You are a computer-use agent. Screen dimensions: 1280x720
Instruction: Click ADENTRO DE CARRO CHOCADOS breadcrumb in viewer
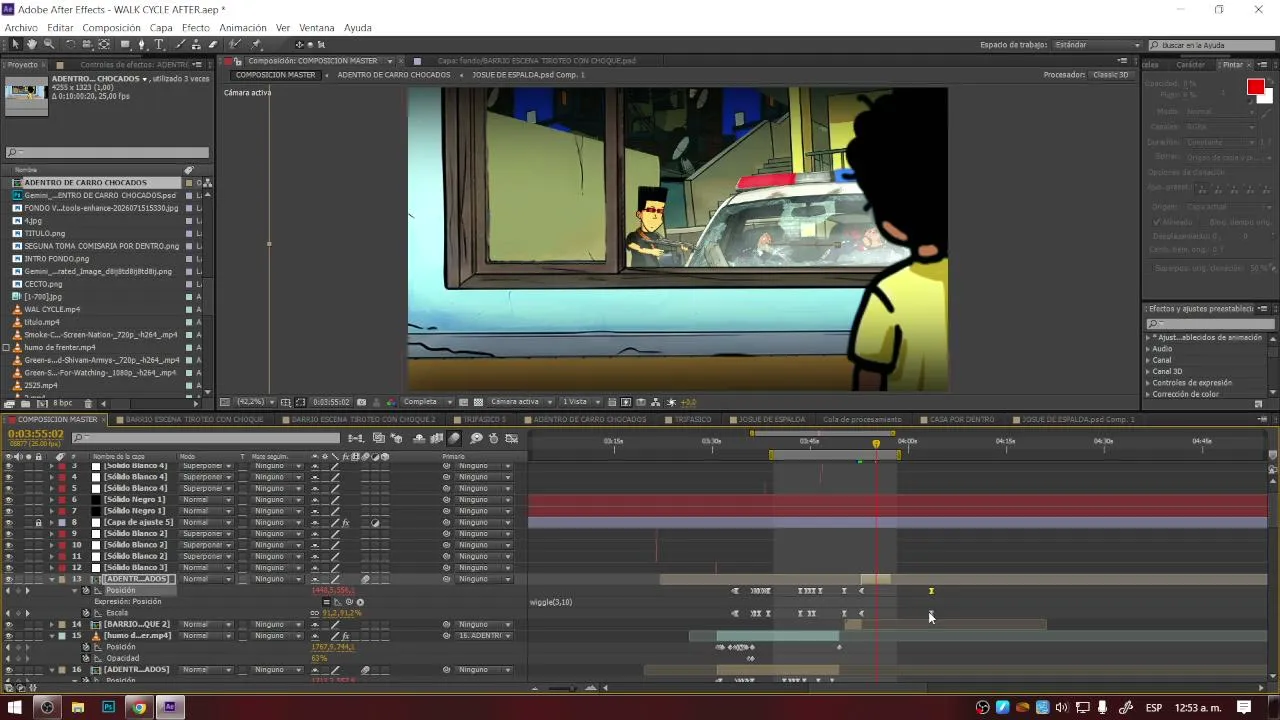394,75
